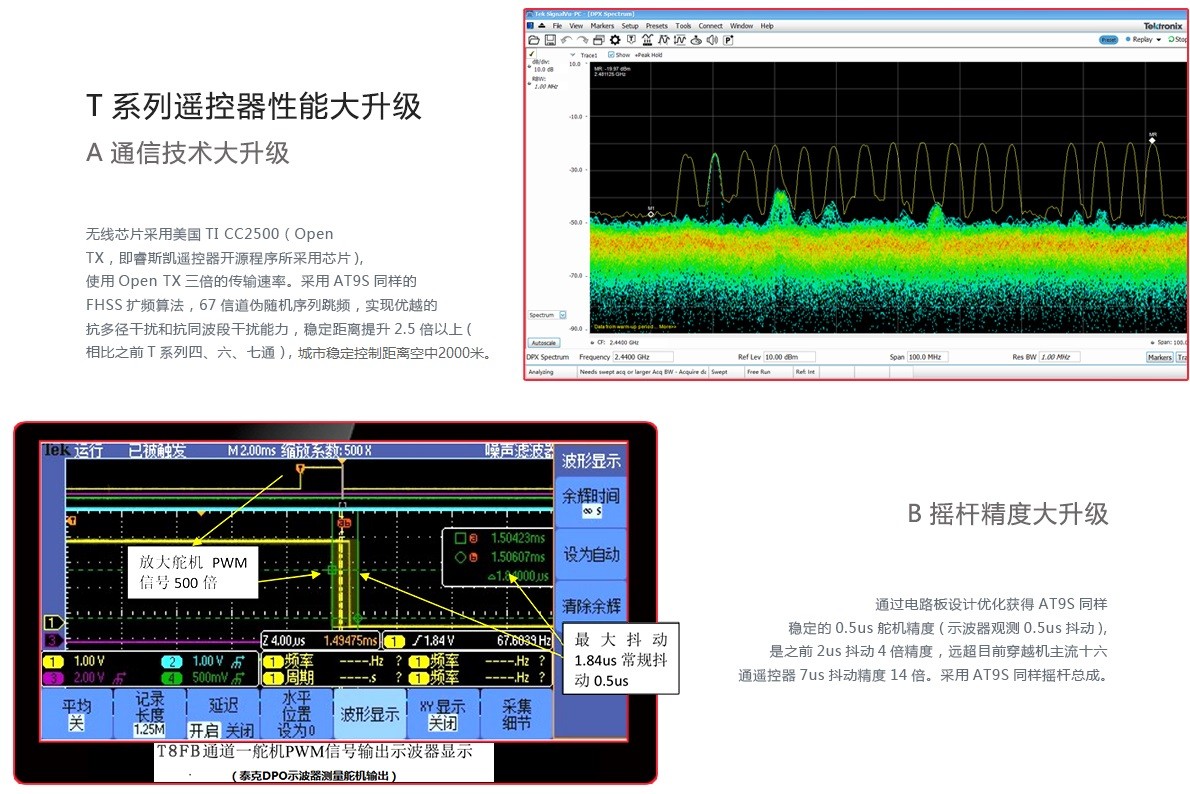Image resolution: width=1190 pixels, height=794 pixels.
Task: Click the Save floppy disk toolbar icon
Action: 550,40
